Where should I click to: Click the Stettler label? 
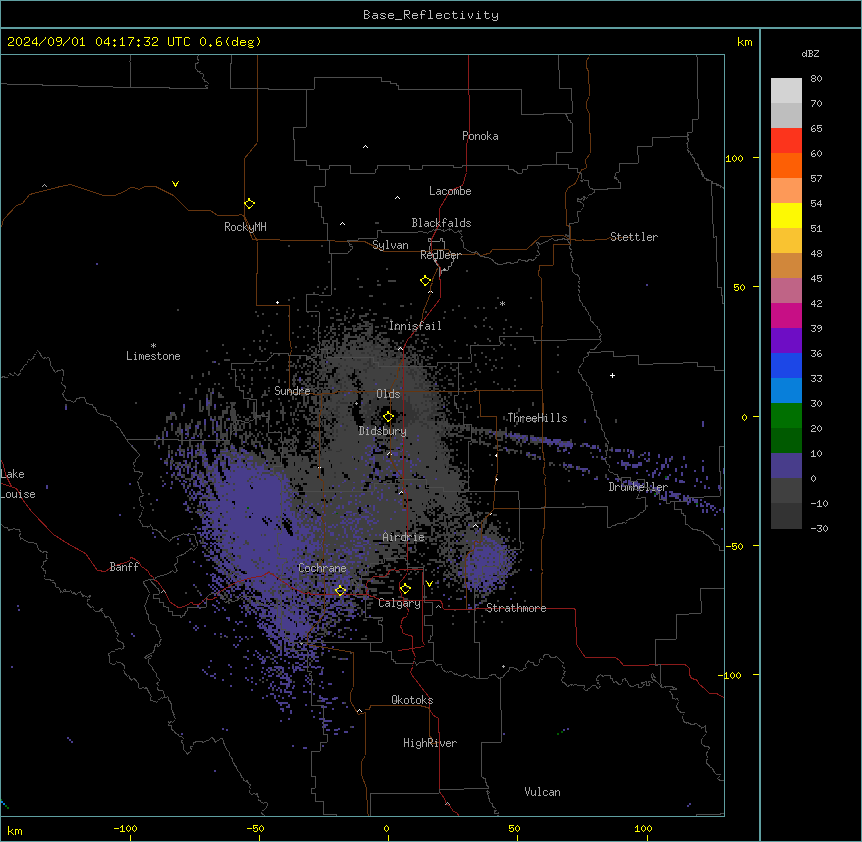[x=634, y=237]
